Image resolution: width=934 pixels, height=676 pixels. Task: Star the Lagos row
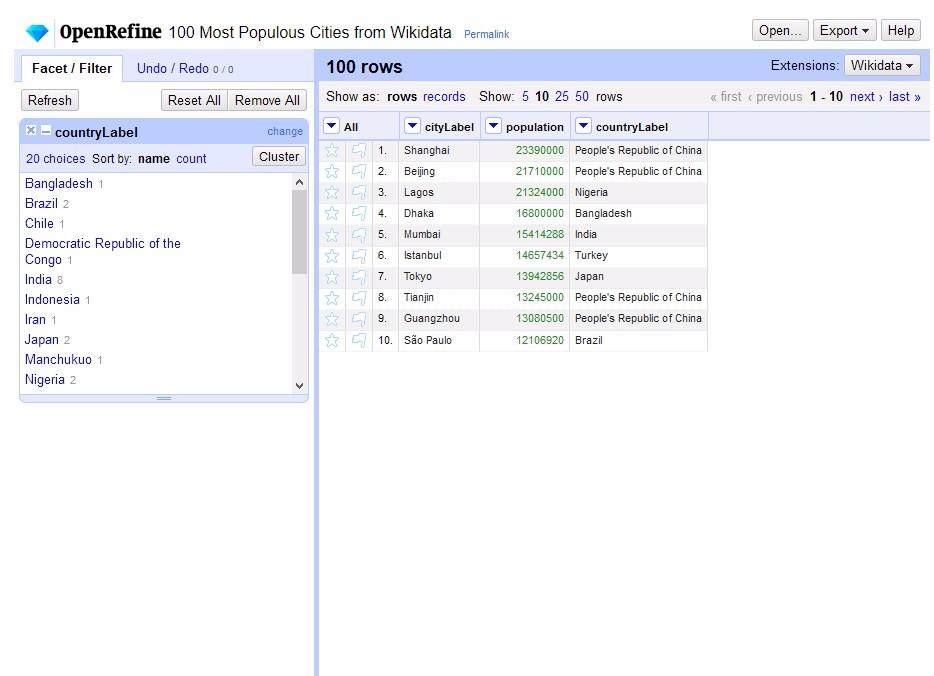(332, 192)
